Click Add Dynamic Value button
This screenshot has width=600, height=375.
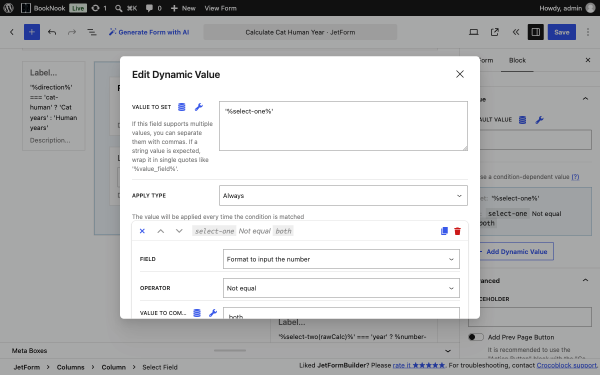click(x=517, y=251)
